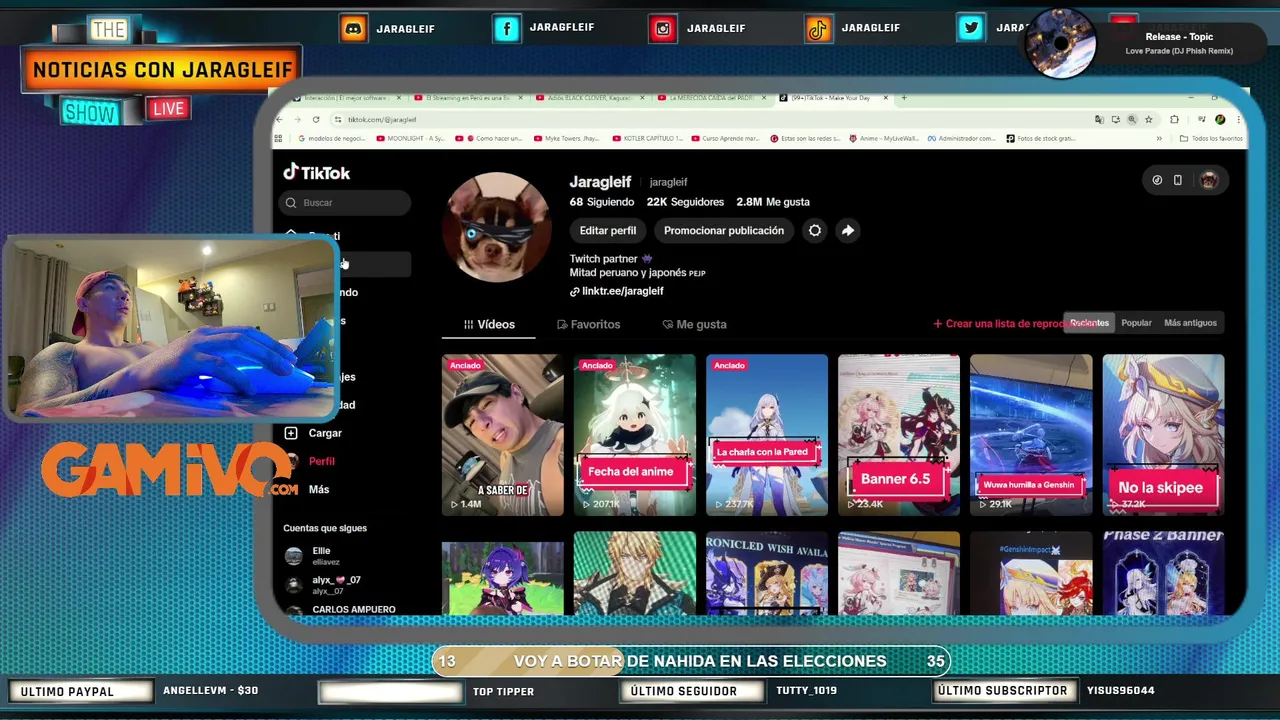Open profile settings gear icon
The width and height of the screenshot is (1280, 720).
coord(815,230)
